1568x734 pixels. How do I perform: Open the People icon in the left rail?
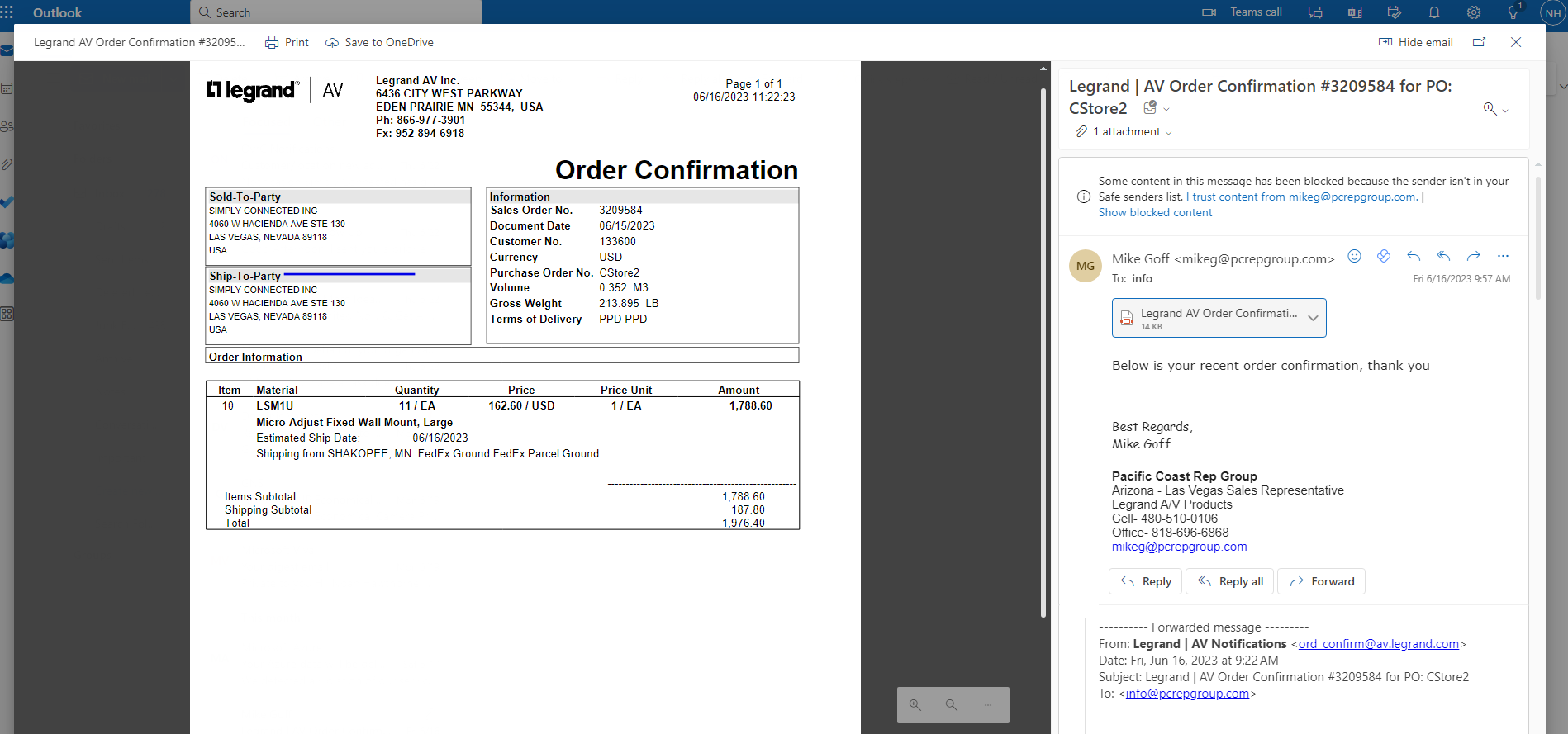7,126
